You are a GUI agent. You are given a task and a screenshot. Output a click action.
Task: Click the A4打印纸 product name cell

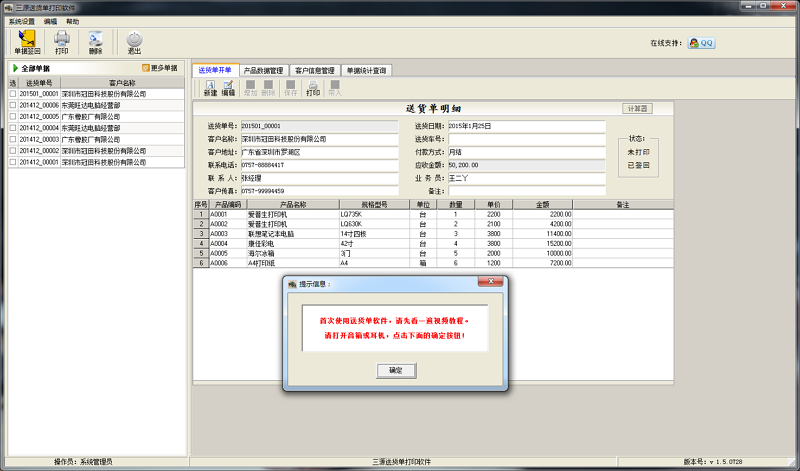point(293,263)
